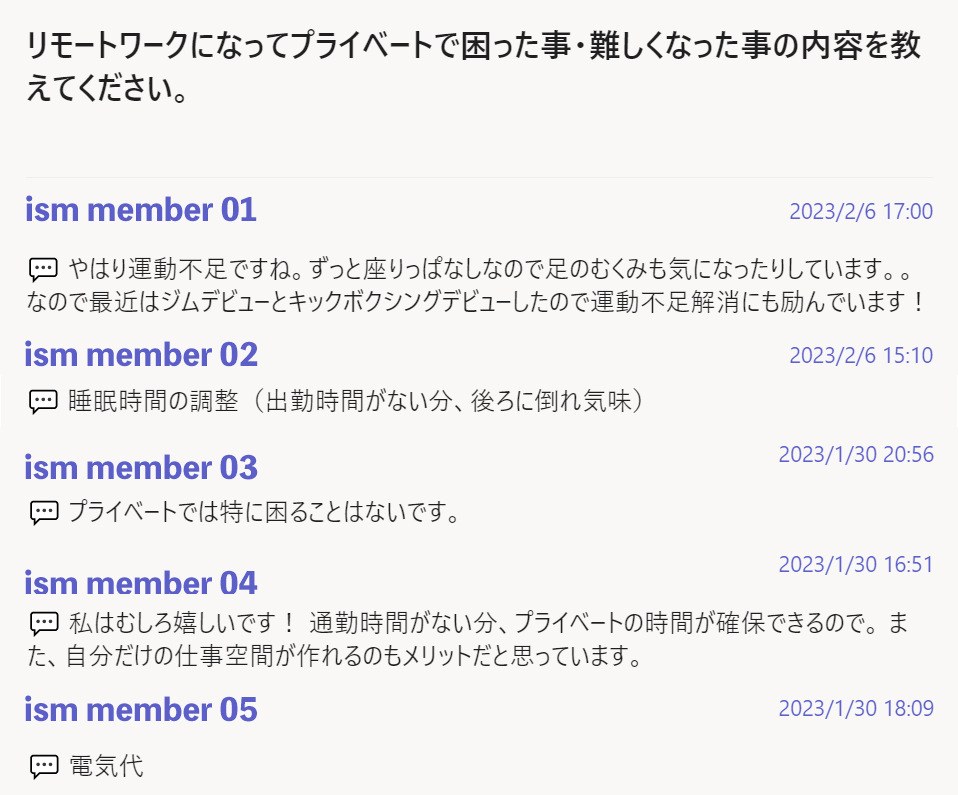The image size is (958, 795).
Task: Click comment icon next to 電気代 reply
Action: tap(43, 767)
